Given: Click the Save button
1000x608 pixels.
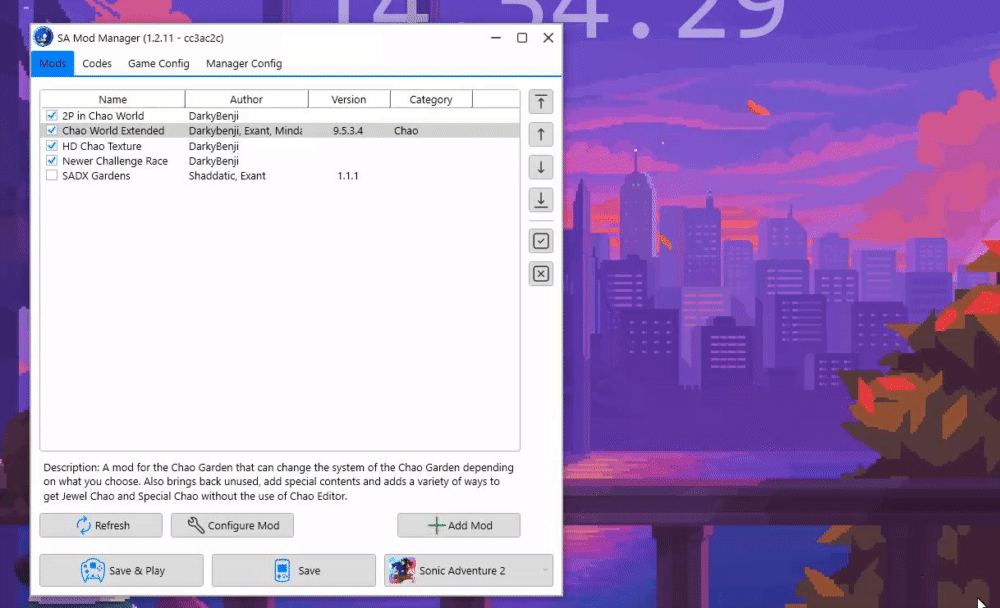Looking at the screenshot, I should [293, 570].
